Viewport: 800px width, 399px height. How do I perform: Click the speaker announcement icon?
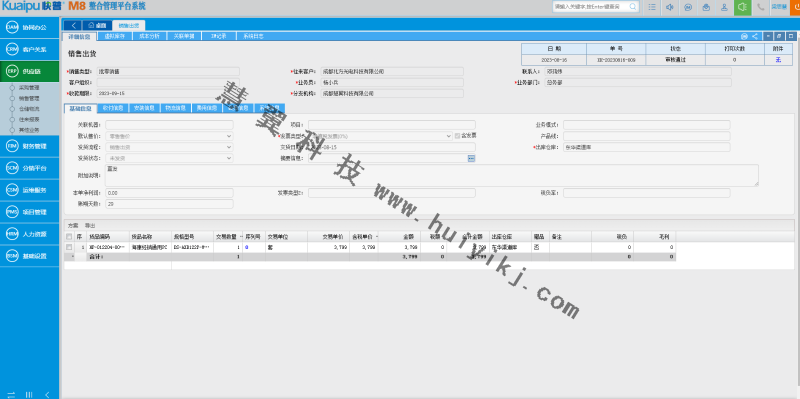coord(670,7)
